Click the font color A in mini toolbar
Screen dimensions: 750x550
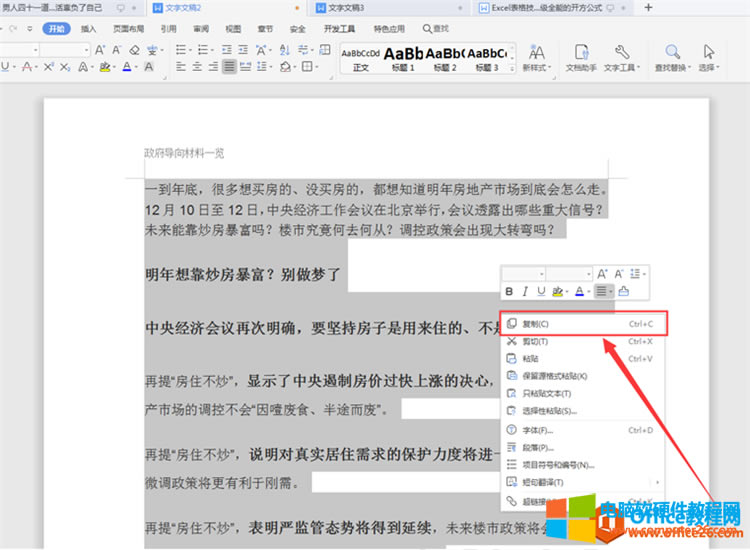[x=579, y=291]
